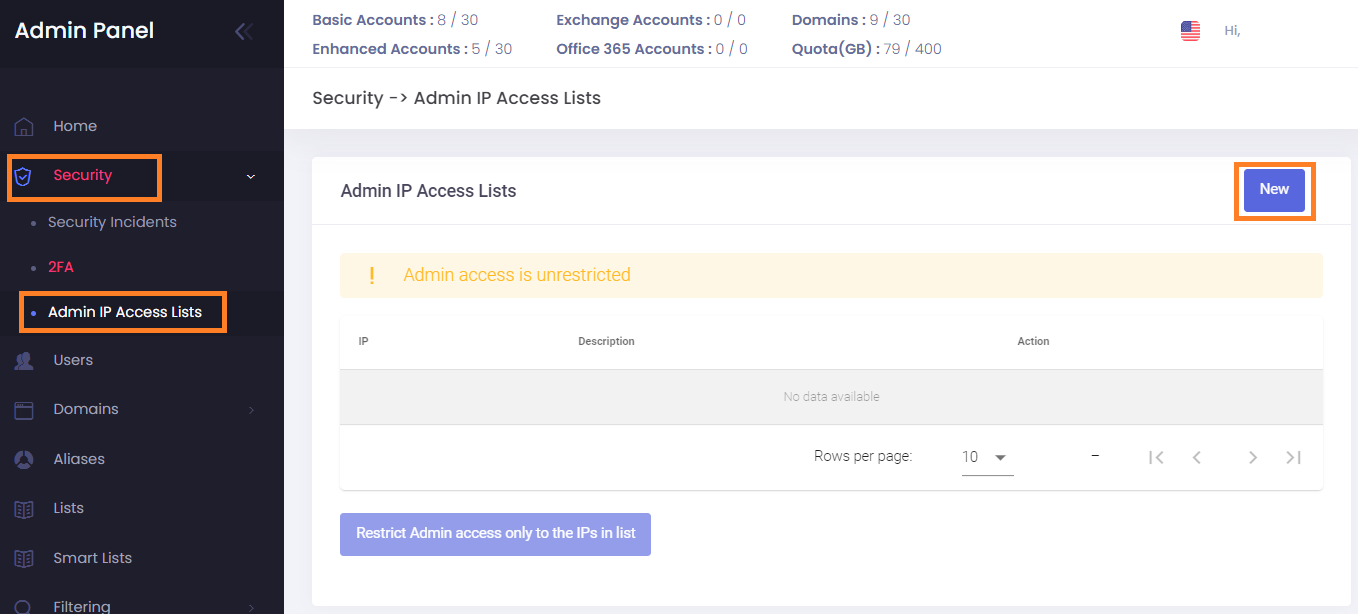This screenshot has width=1358, height=614.
Task: Click the Users icon in the sidebar
Action: [x=22, y=360]
